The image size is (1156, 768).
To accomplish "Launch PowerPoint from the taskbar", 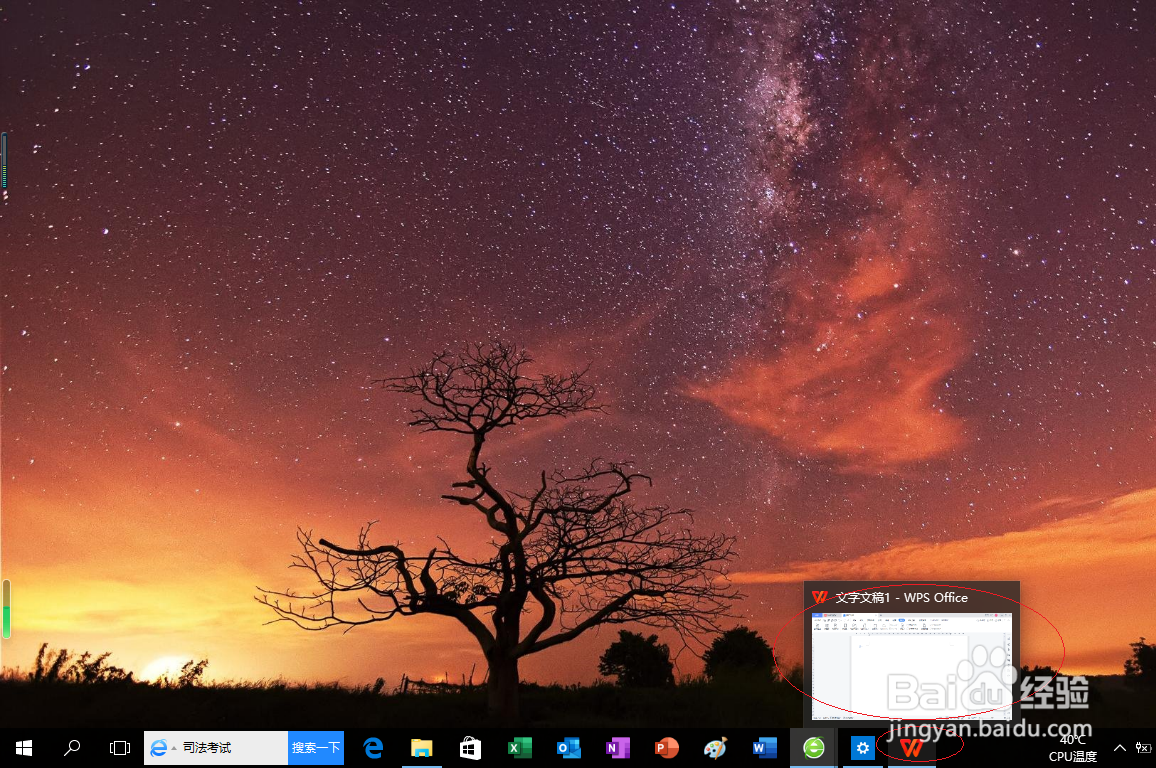I will point(666,748).
